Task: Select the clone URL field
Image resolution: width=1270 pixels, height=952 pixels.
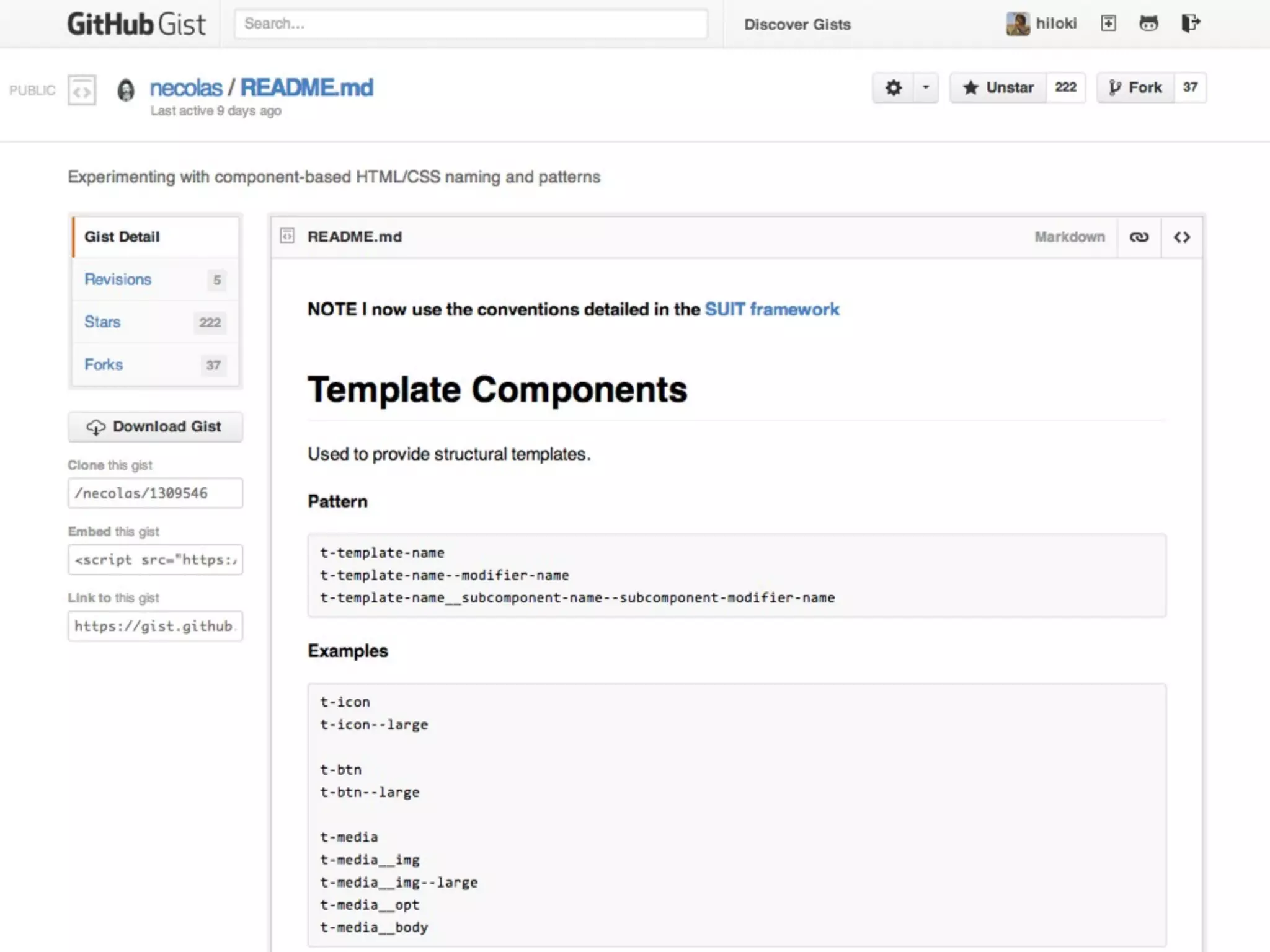Action: [155, 493]
